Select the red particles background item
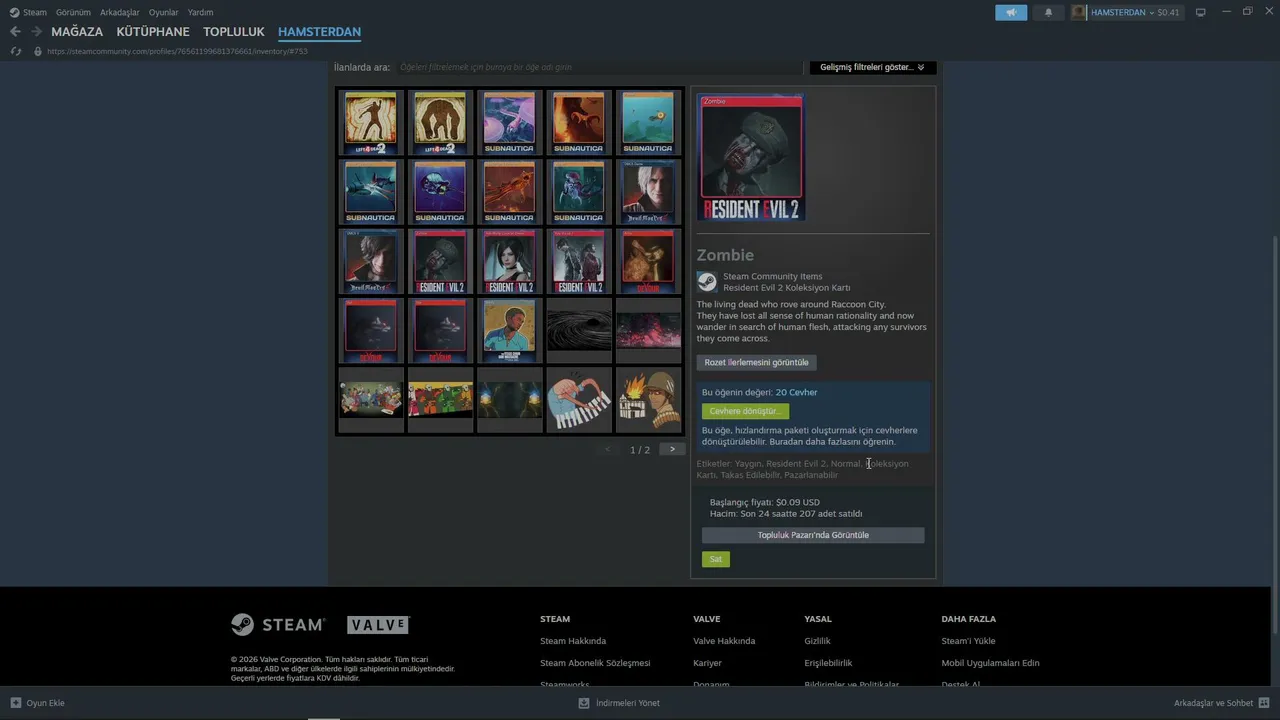This screenshot has height=720, width=1280. (x=648, y=330)
